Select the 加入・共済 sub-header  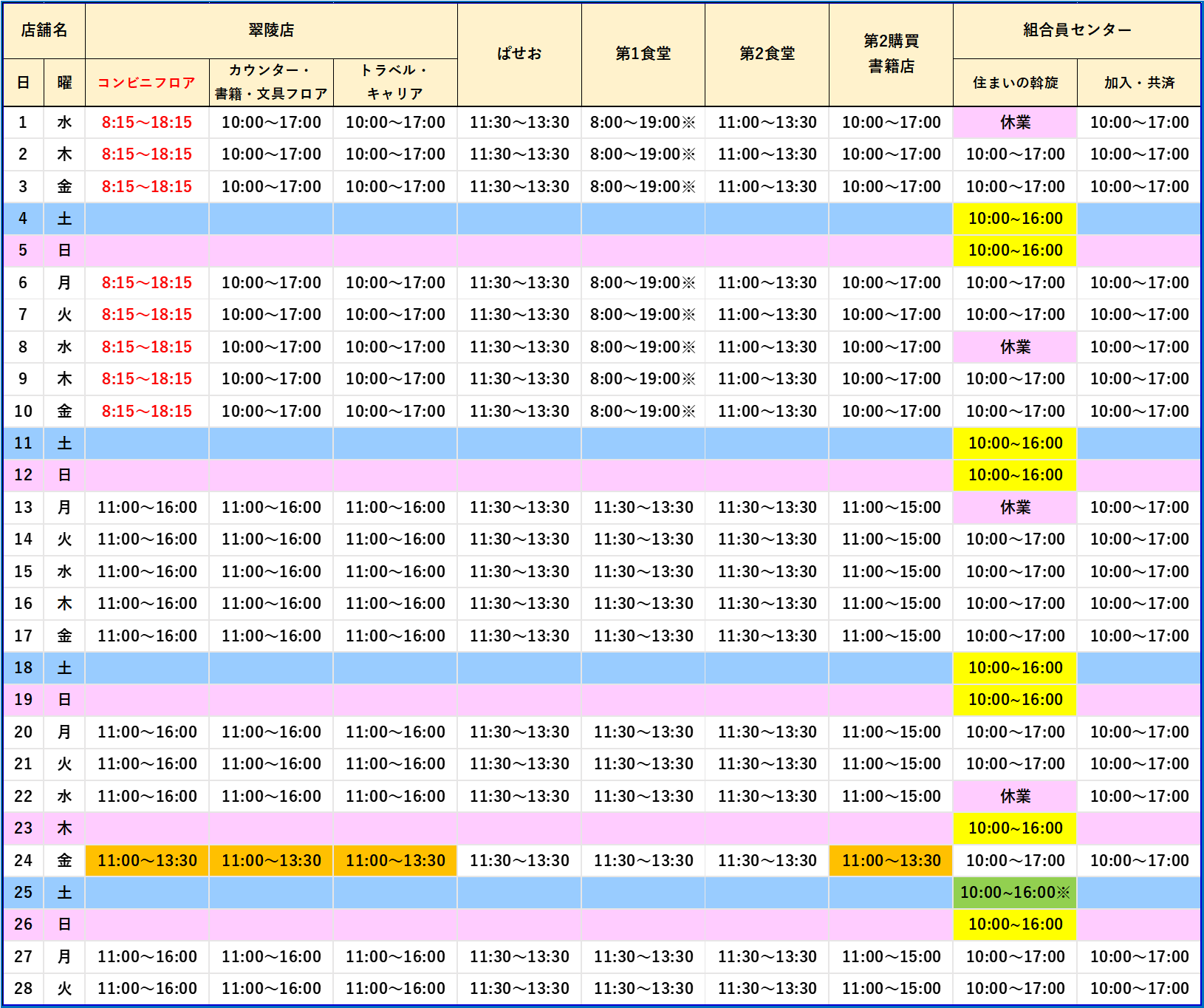click(x=1139, y=83)
